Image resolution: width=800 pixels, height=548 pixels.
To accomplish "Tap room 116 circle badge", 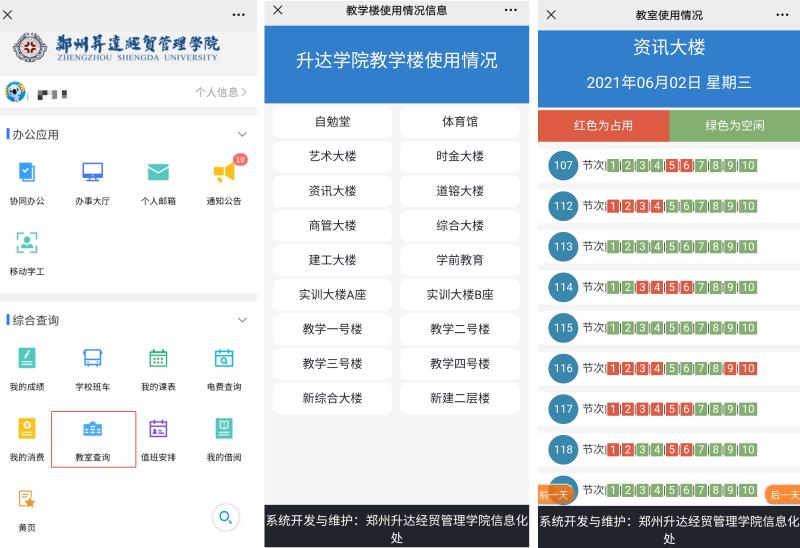I will pyautogui.click(x=563, y=368).
